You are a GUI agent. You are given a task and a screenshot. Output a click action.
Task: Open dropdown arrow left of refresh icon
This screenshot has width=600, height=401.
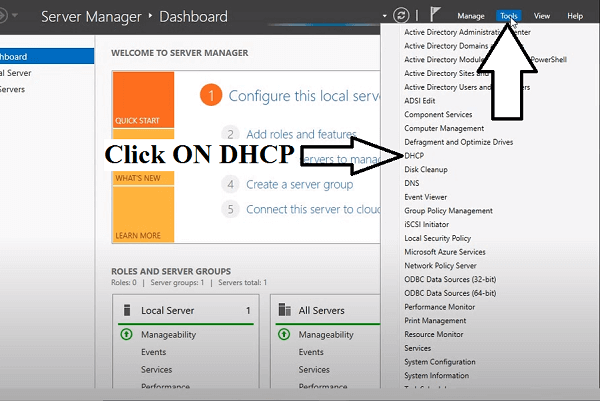coord(385,16)
